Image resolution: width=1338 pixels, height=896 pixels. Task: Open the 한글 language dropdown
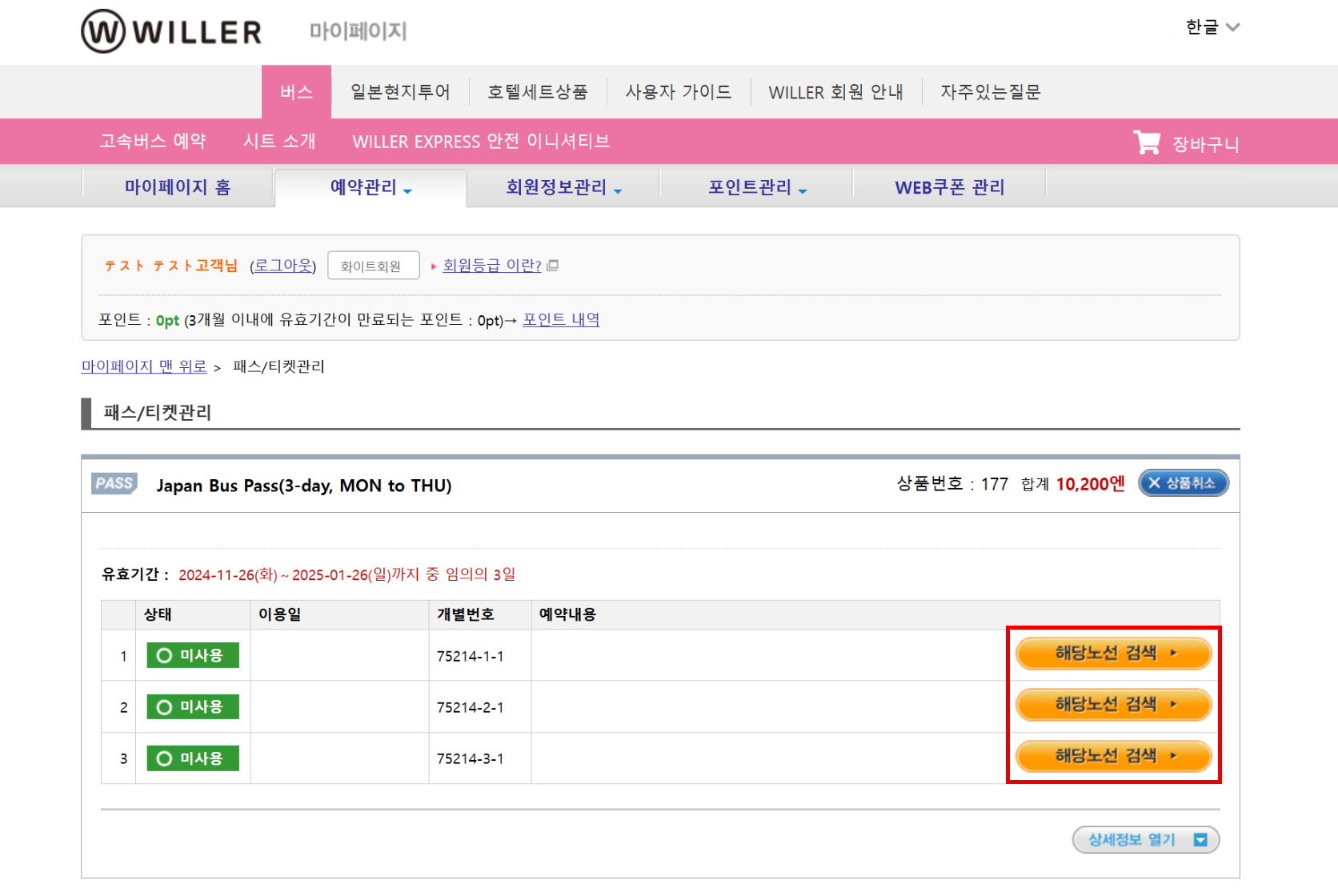click(x=1212, y=27)
